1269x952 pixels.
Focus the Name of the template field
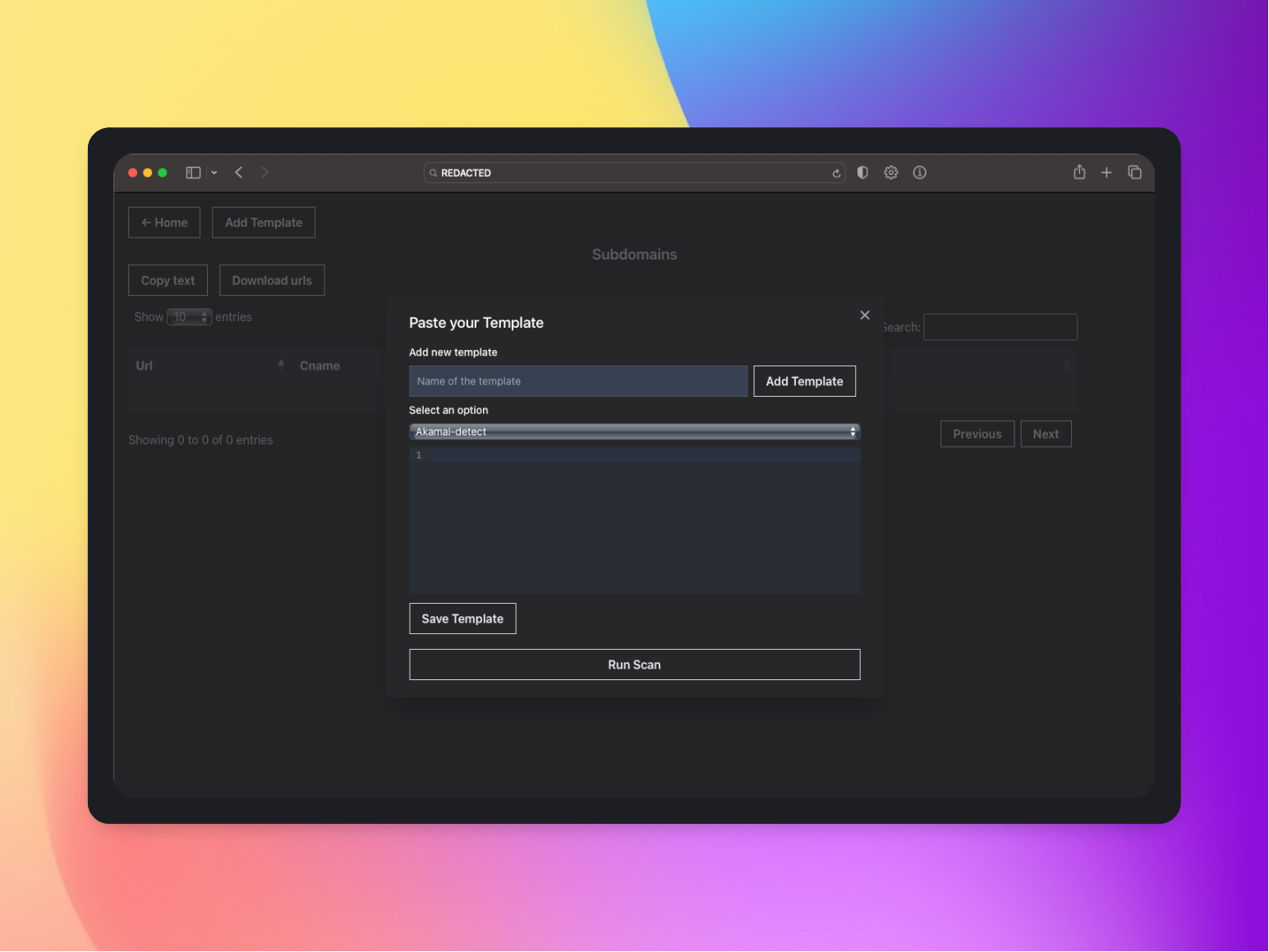tap(578, 381)
